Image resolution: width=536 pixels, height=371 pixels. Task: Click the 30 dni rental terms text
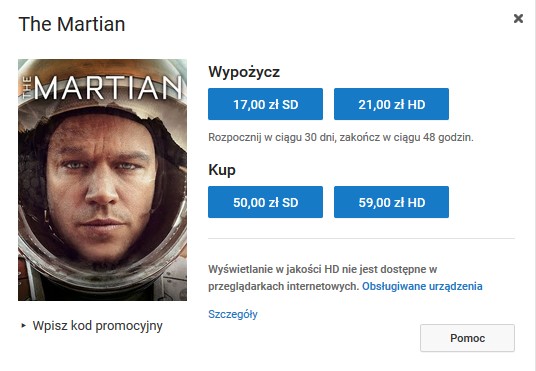click(x=341, y=137)
